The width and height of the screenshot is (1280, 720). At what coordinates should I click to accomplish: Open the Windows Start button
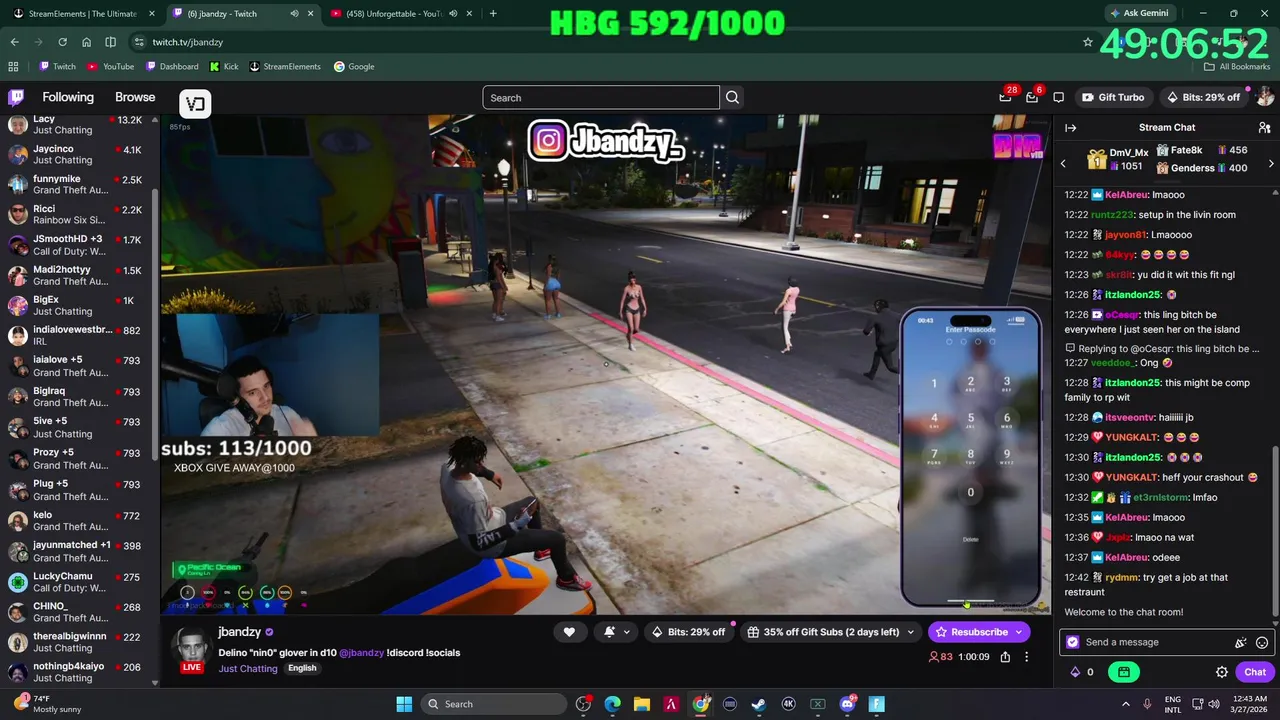pos(404,704)
